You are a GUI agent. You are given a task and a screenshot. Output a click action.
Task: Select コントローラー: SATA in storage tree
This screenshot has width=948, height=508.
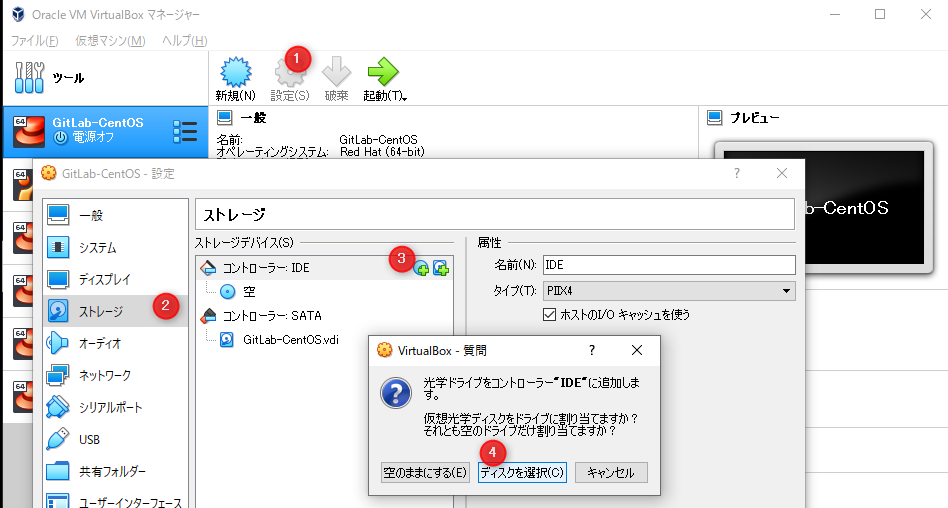(272, 316)
